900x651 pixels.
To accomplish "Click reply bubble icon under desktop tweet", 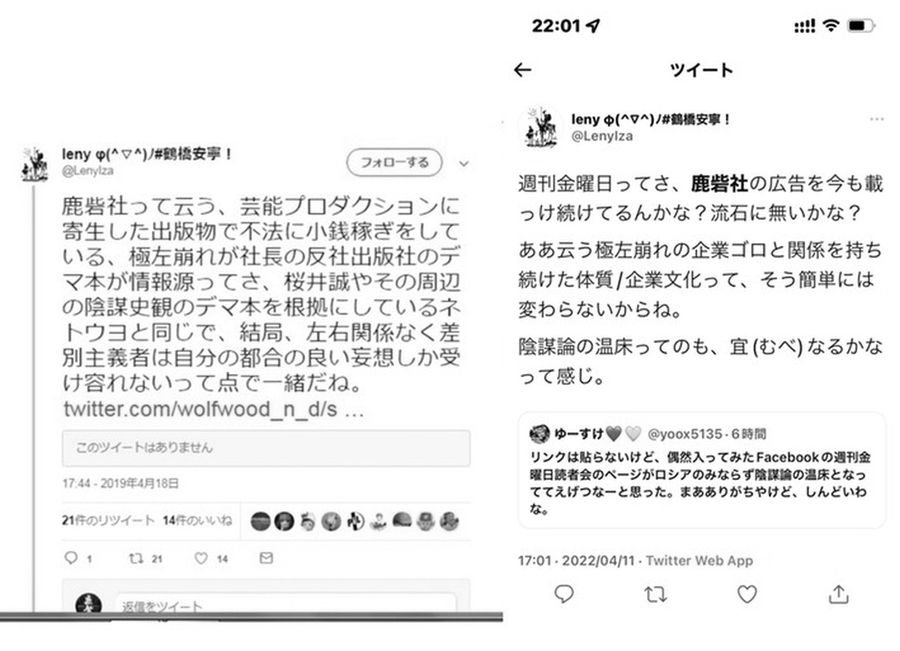I will pos(71,557).
